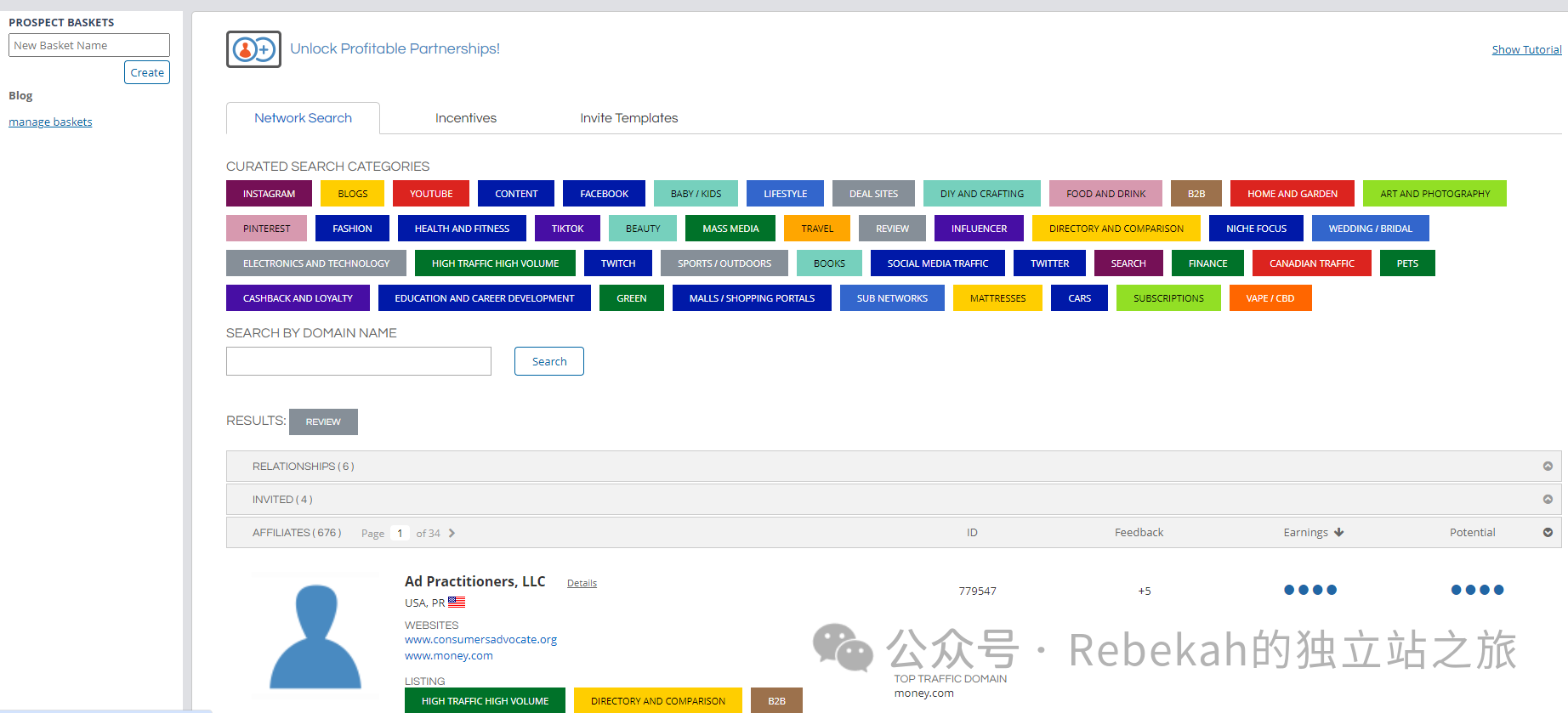1568x713 pixels.
Task: View Details for Ad Practitioners, LLC
Action: [x=582, y=583]
